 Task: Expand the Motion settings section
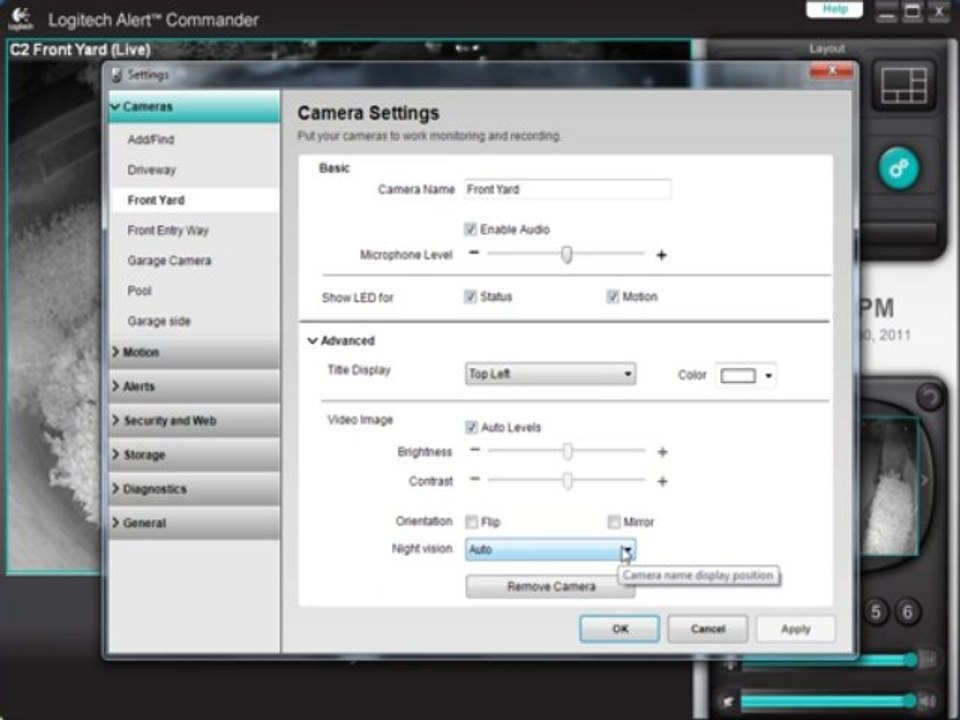tap(193, 352)
